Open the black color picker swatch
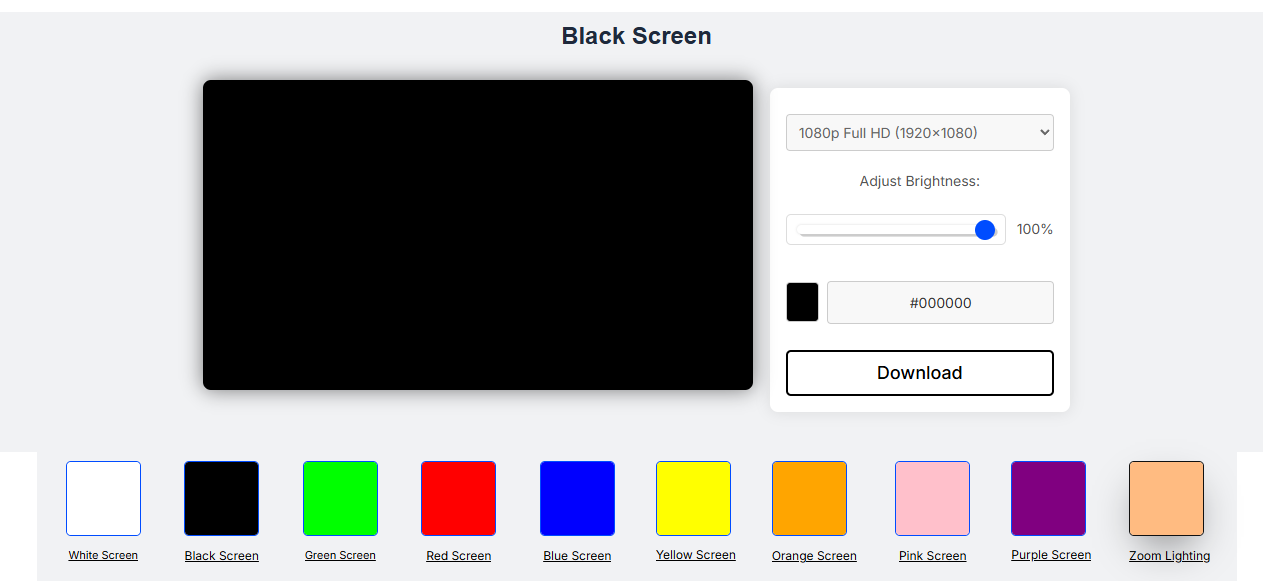 point(802,301)
